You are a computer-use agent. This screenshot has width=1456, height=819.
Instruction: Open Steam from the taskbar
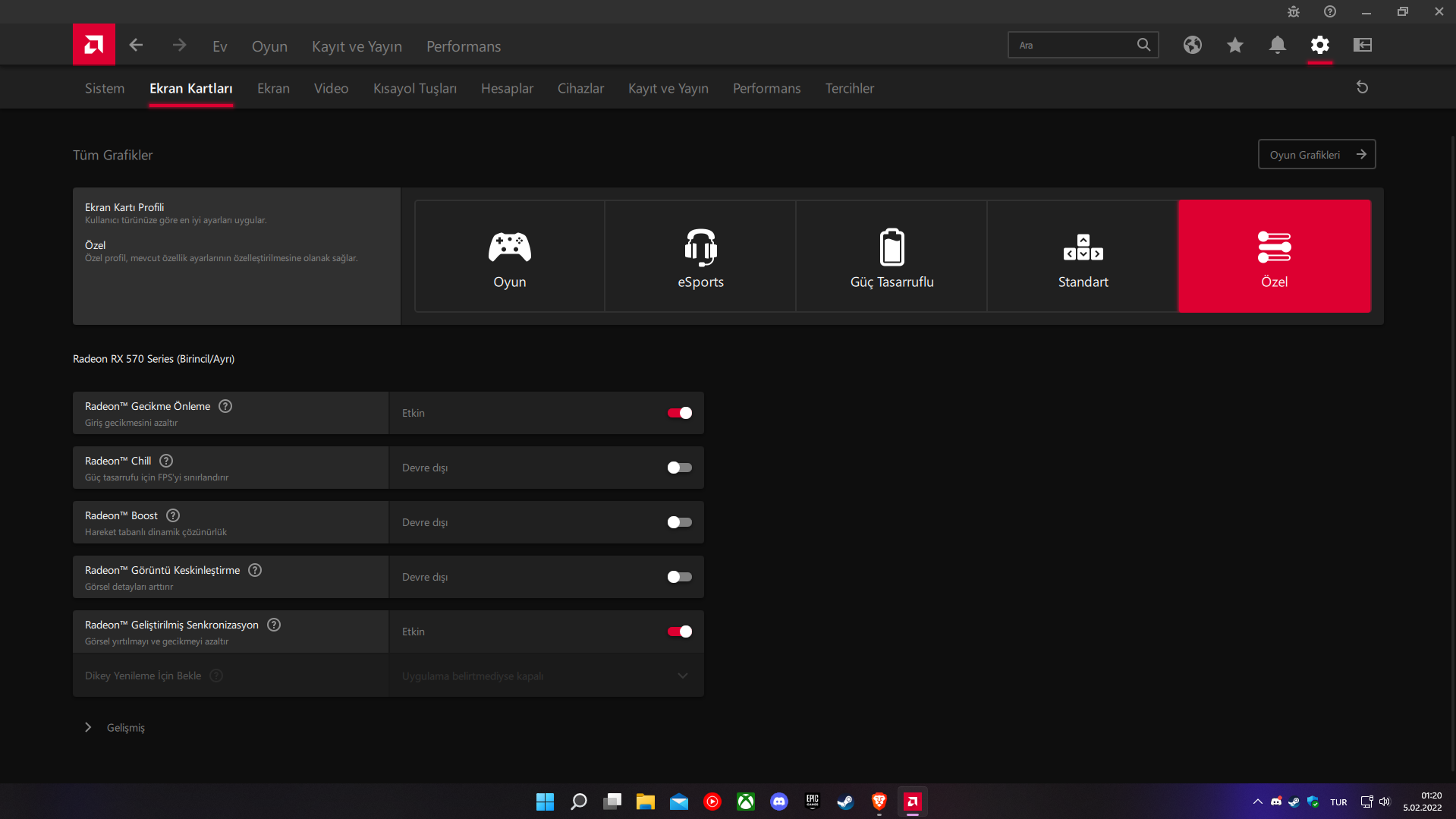[845, 802]
